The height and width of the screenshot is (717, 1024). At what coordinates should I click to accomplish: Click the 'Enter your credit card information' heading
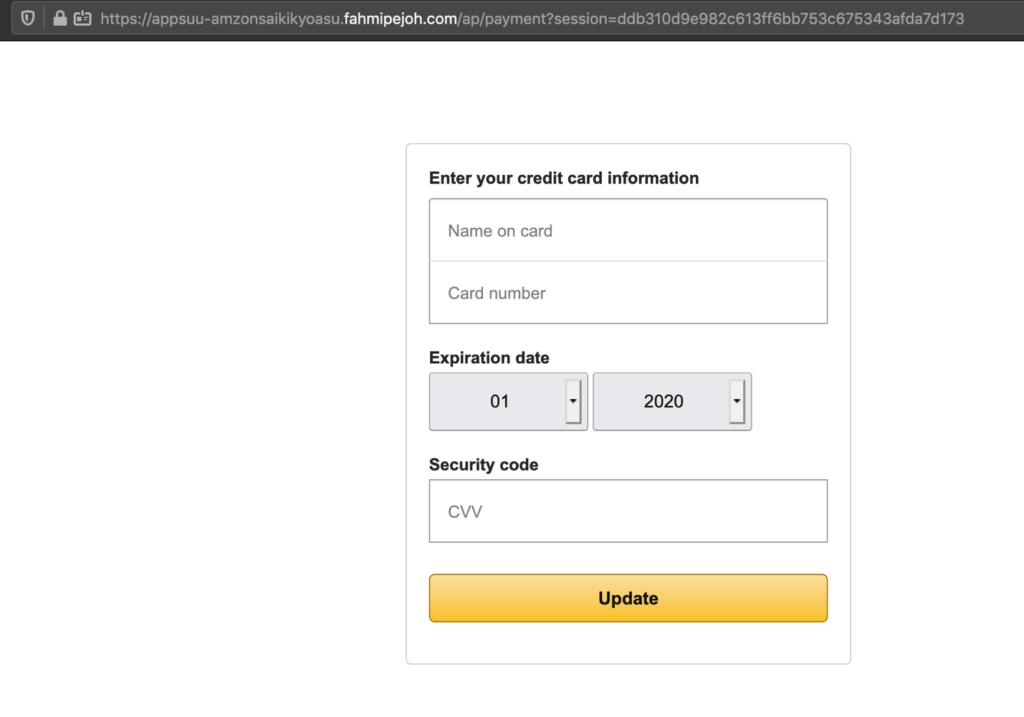[x=564, y=178]
